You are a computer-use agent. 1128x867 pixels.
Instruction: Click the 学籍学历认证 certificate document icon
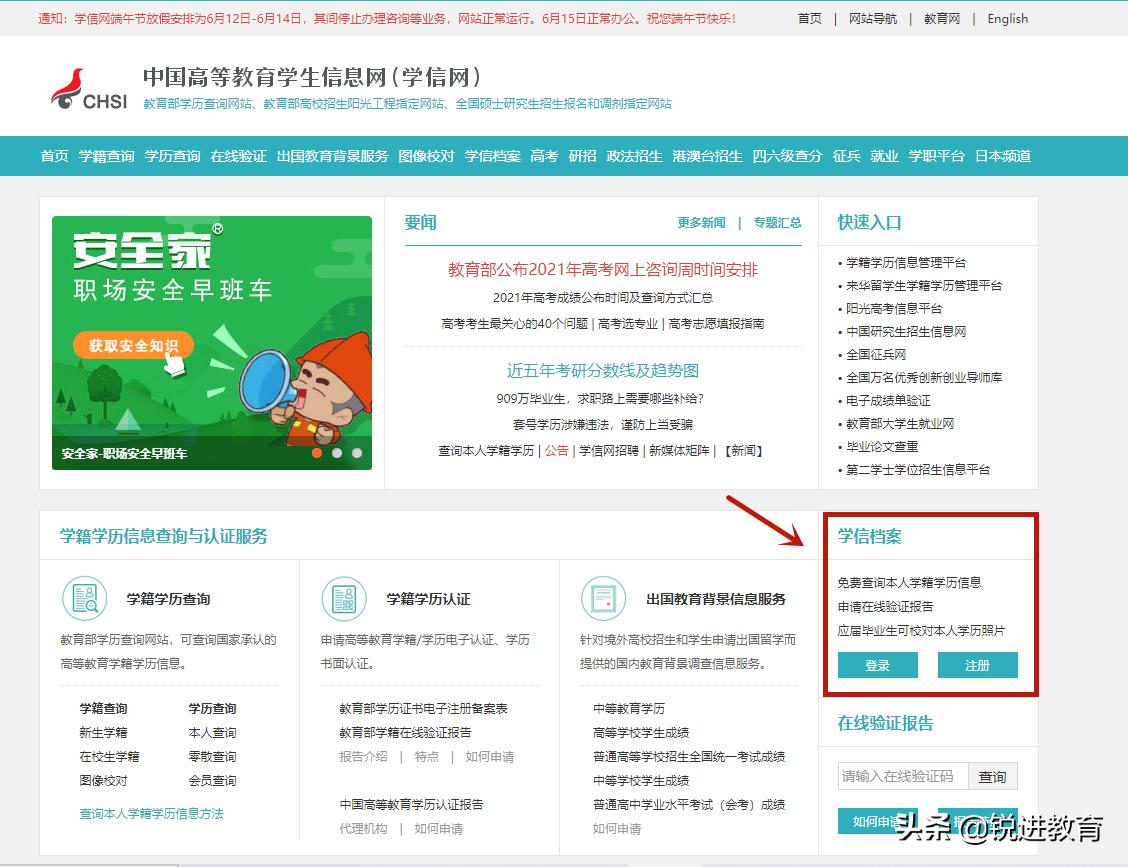pos(344,598)
